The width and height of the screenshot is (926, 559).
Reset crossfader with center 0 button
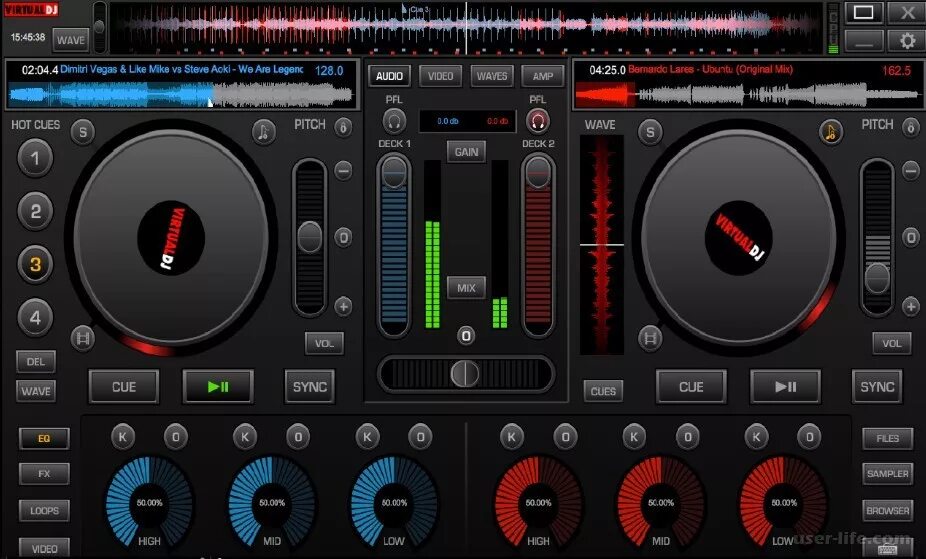pyautogui.click(x=465, y=336)
